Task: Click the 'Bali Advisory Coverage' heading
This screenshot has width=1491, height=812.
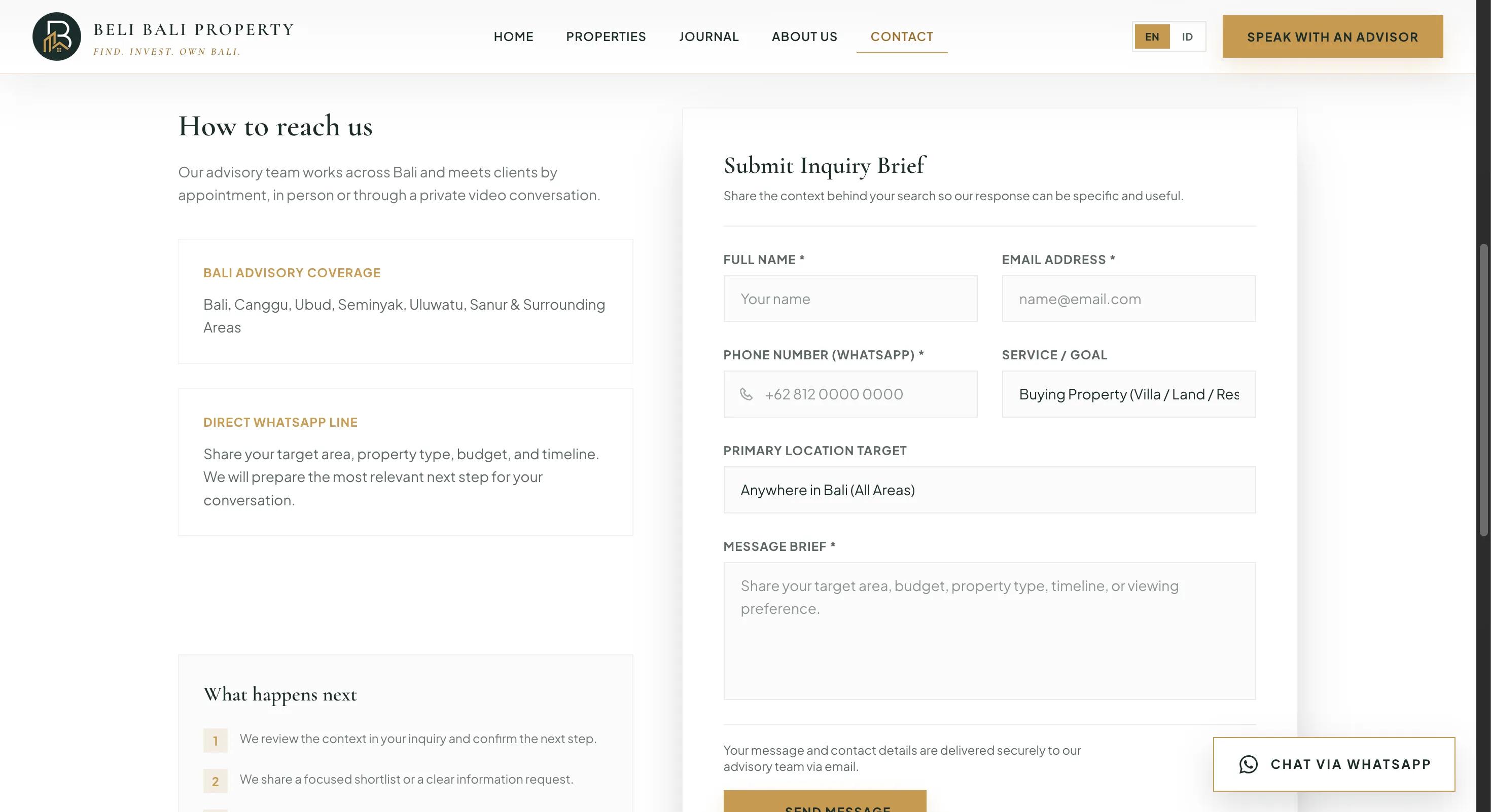Action: point(292,272)
